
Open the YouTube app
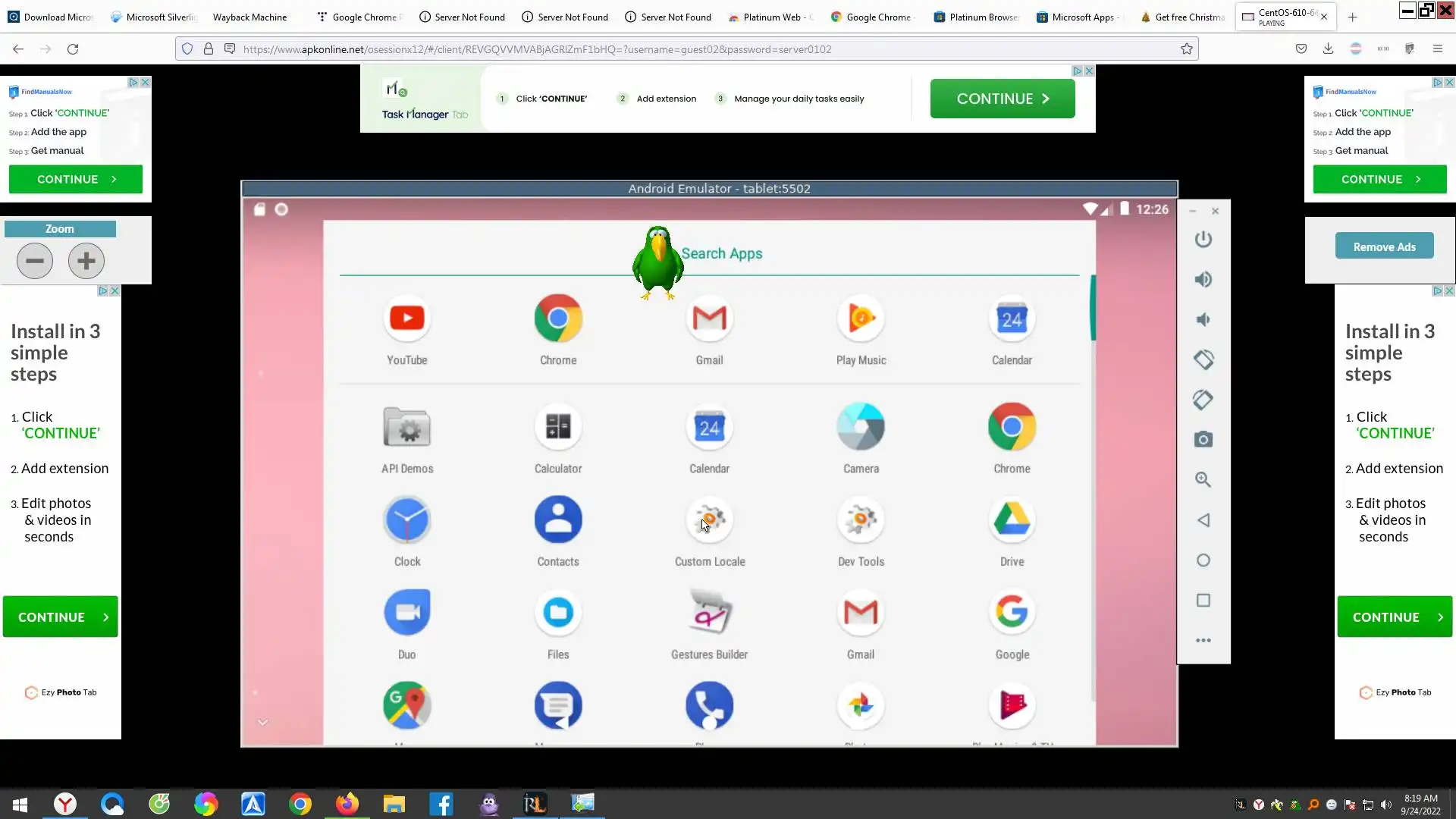tap(406, 318)
